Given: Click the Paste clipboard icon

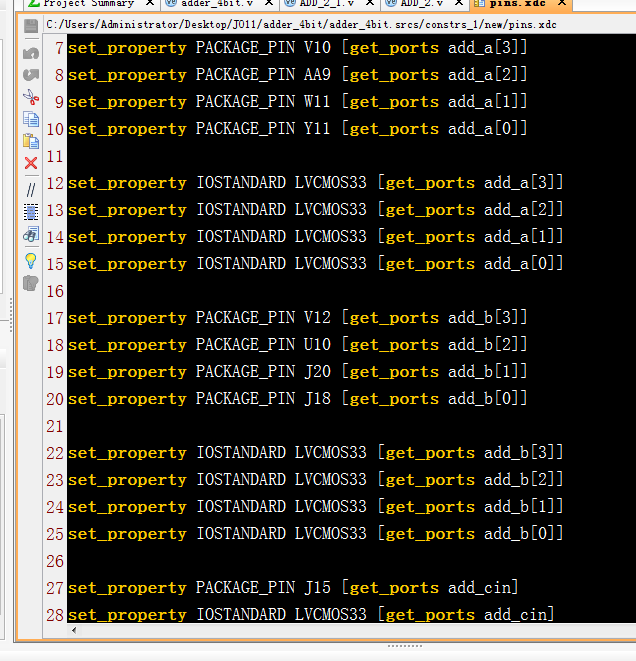Looking at the screenshot, I should 30,141.
